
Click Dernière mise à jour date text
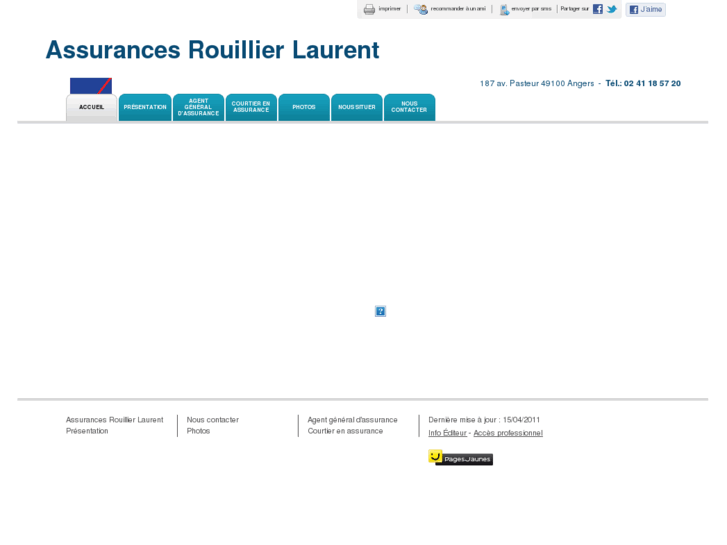(484, 420)
